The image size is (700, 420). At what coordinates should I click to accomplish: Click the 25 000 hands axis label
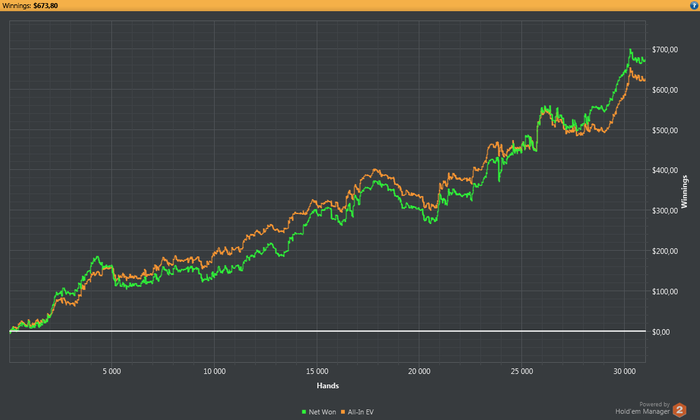522,371
